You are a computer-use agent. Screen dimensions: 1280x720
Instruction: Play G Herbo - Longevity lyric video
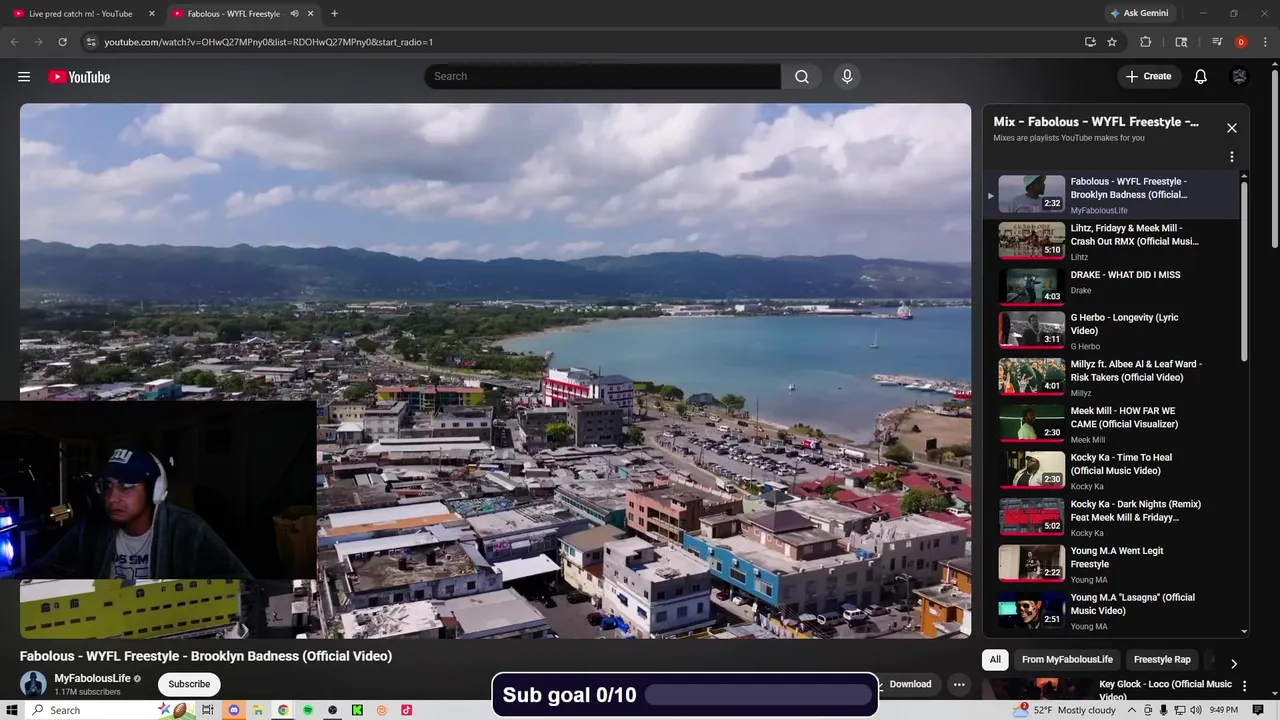click(1112, 331)
